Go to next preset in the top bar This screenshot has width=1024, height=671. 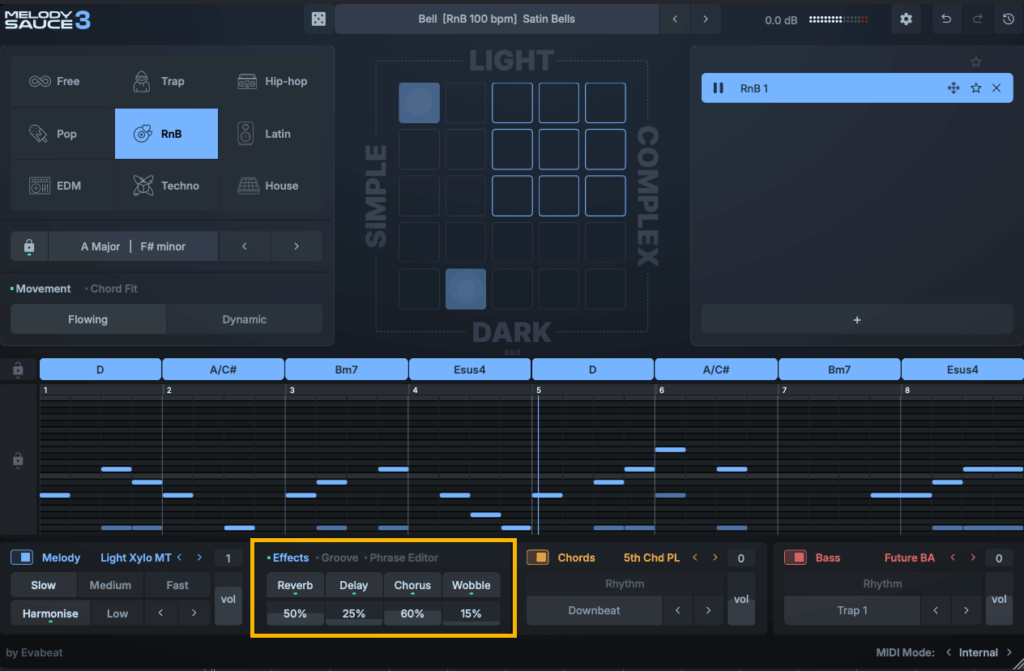tap(705, 19)
